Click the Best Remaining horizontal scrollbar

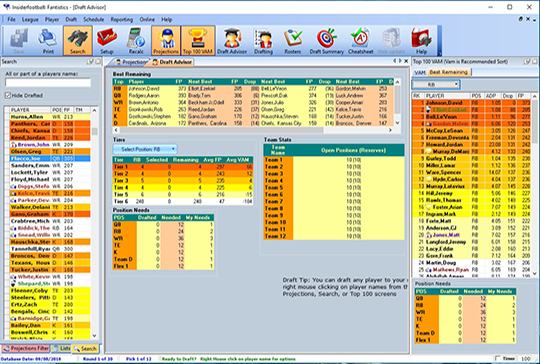[253, 130]
